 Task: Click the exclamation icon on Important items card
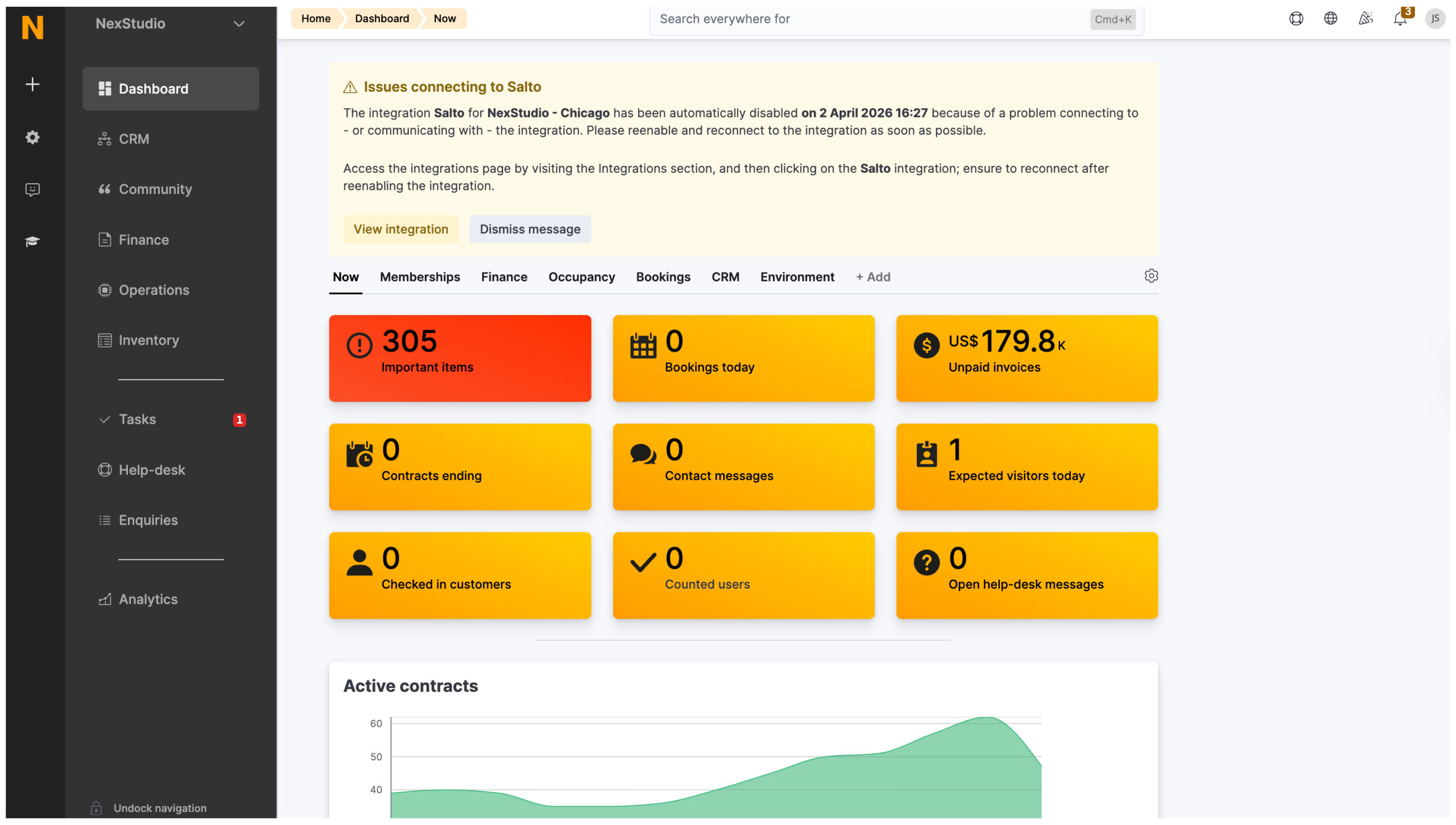[x=359, y=345]
